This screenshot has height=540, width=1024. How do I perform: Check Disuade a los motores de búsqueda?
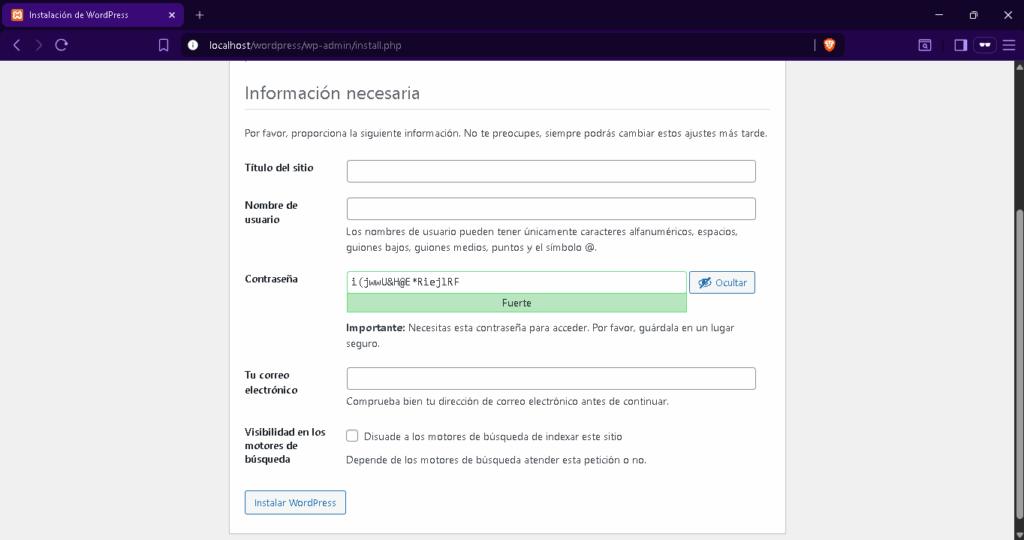pyautogui.click(x=352, y=436)
